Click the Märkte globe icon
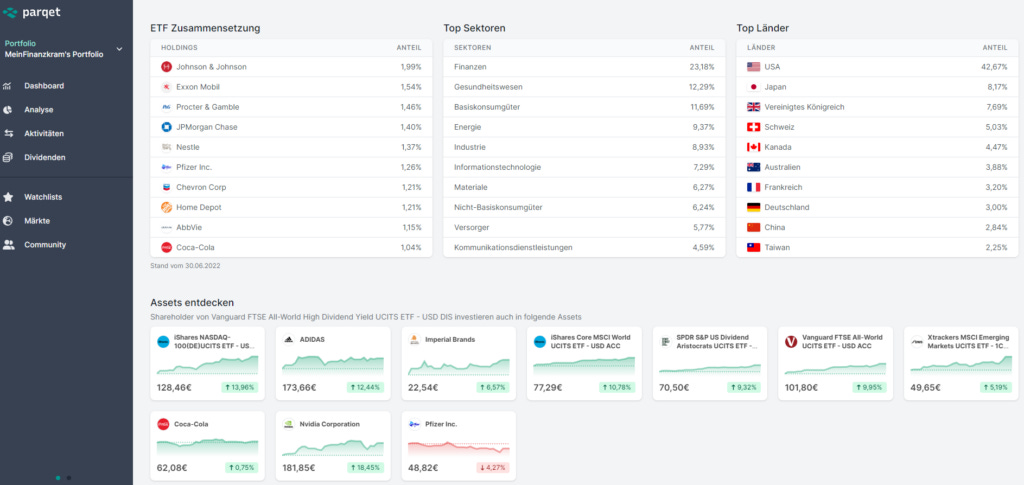The height and width of the screenshot is (485, 1024). pyautogui.click(x=8, y=221)
